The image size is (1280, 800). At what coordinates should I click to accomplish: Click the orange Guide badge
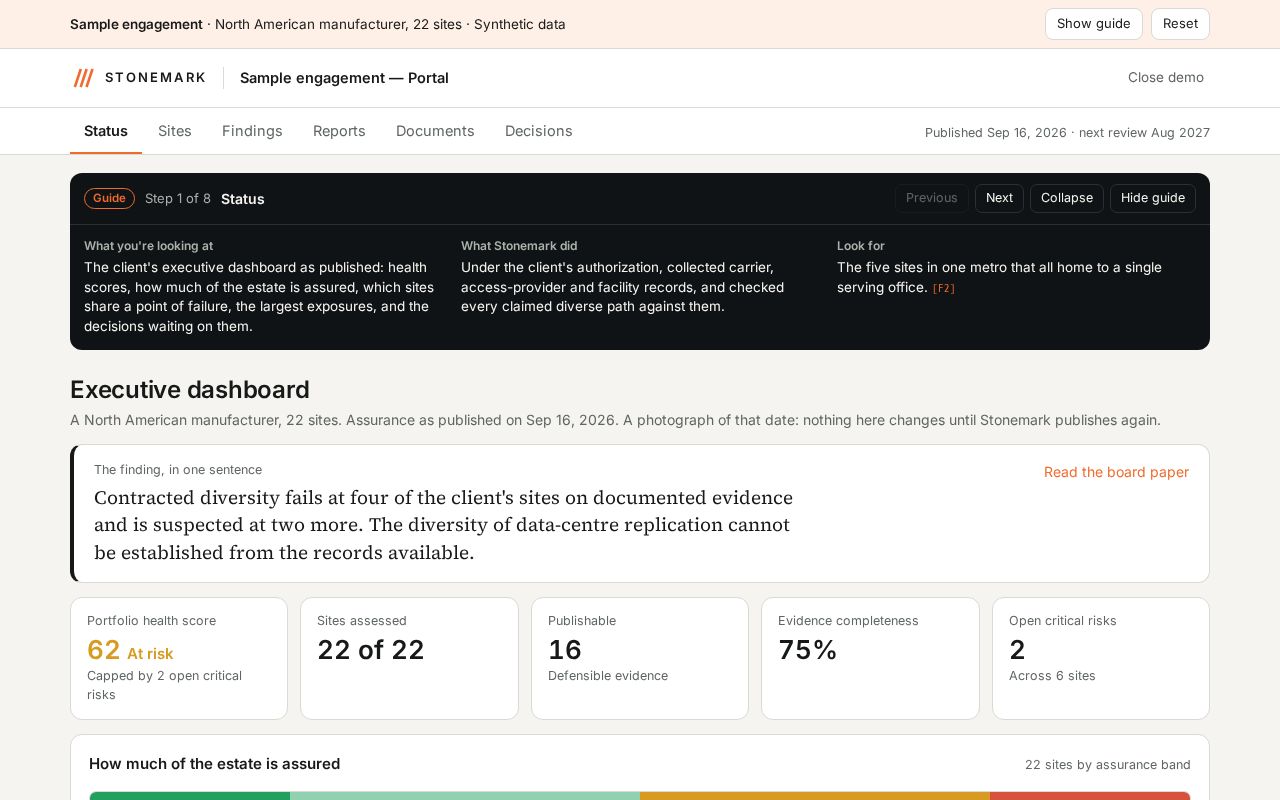(109, 198)
